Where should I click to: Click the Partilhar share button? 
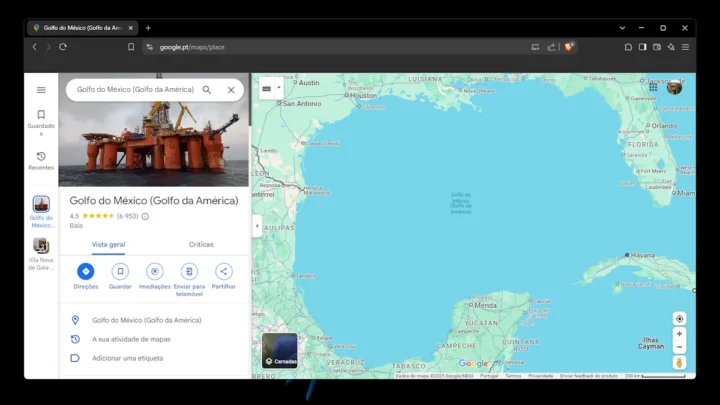pyautogui.click(x=224, y=276)
